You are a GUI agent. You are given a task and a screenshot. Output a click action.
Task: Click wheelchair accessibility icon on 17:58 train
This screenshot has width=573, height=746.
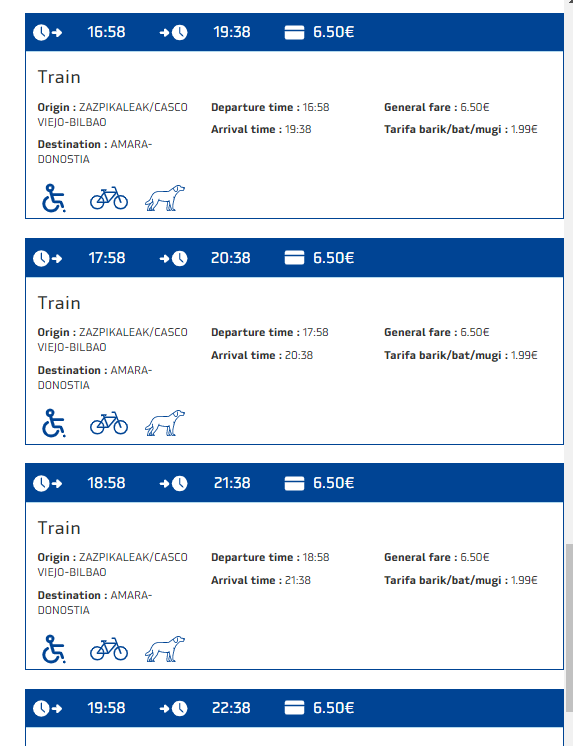click(x=54, y=423)
